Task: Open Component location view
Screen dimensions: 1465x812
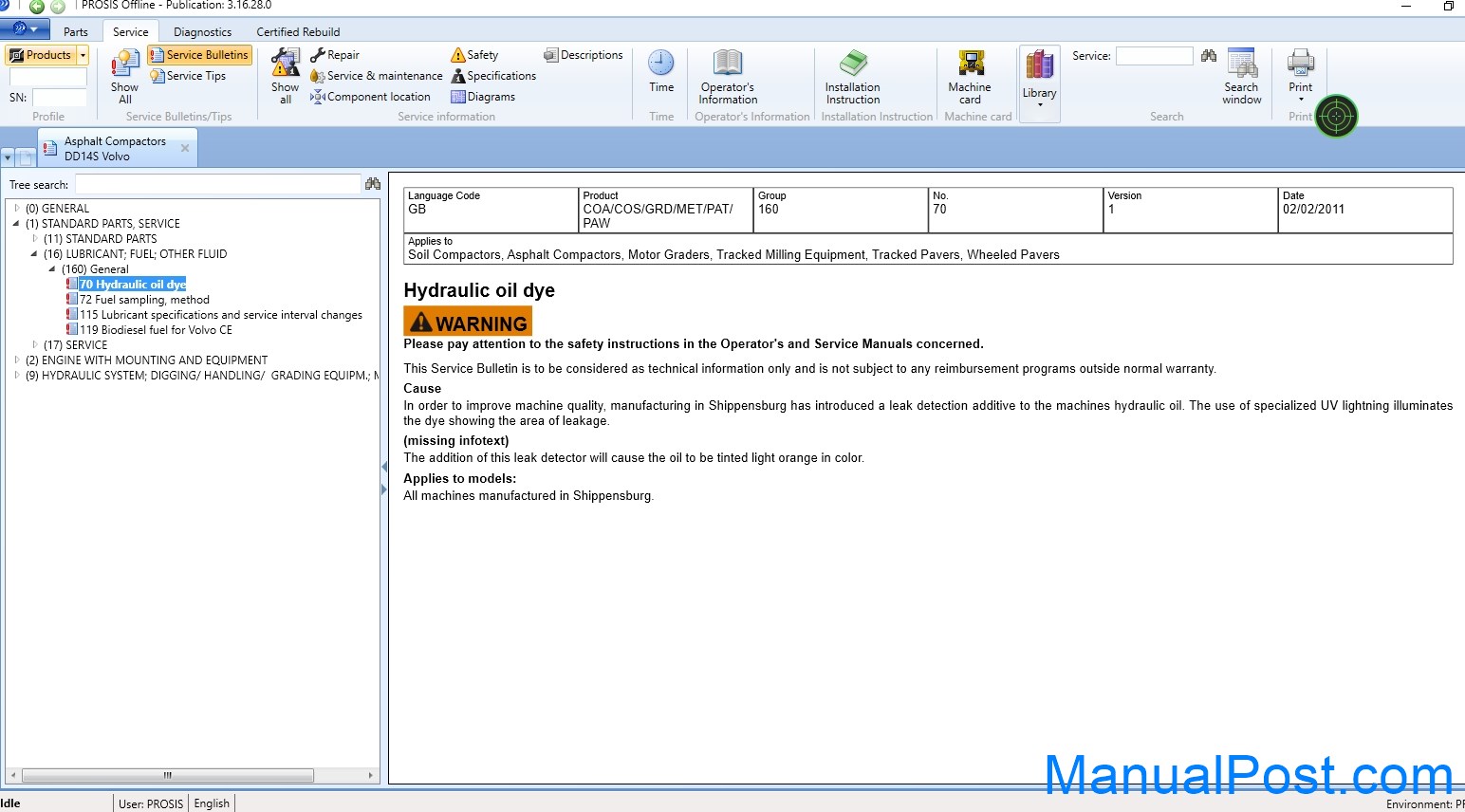Action: click(x=370, y=97)
